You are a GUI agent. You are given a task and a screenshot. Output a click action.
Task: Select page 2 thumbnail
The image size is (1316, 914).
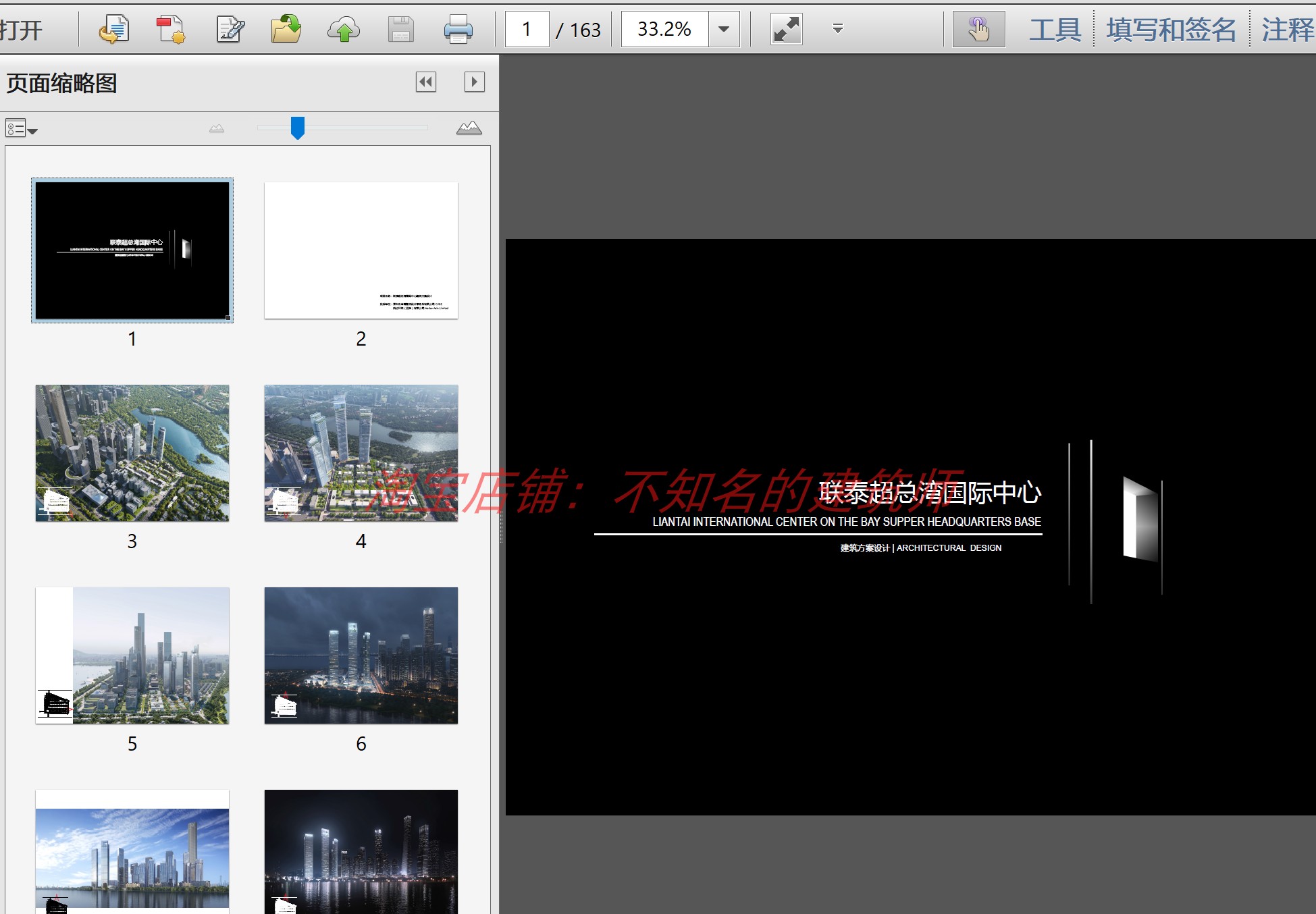click(x=361, y=250)
